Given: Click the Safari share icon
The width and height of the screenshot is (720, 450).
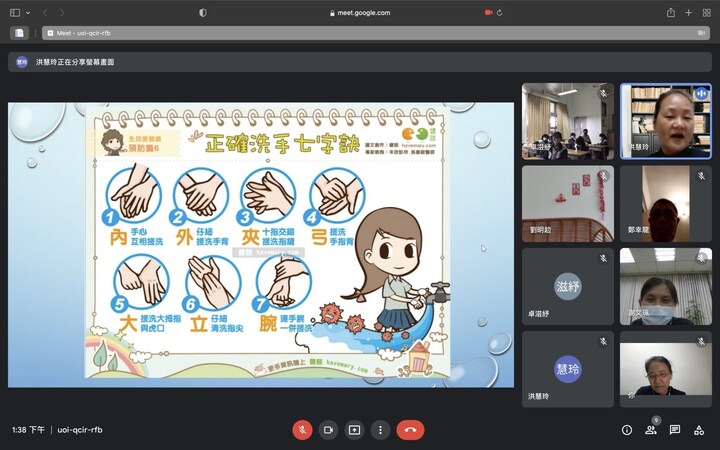Looking at the screenshot, I should (670, 13).
